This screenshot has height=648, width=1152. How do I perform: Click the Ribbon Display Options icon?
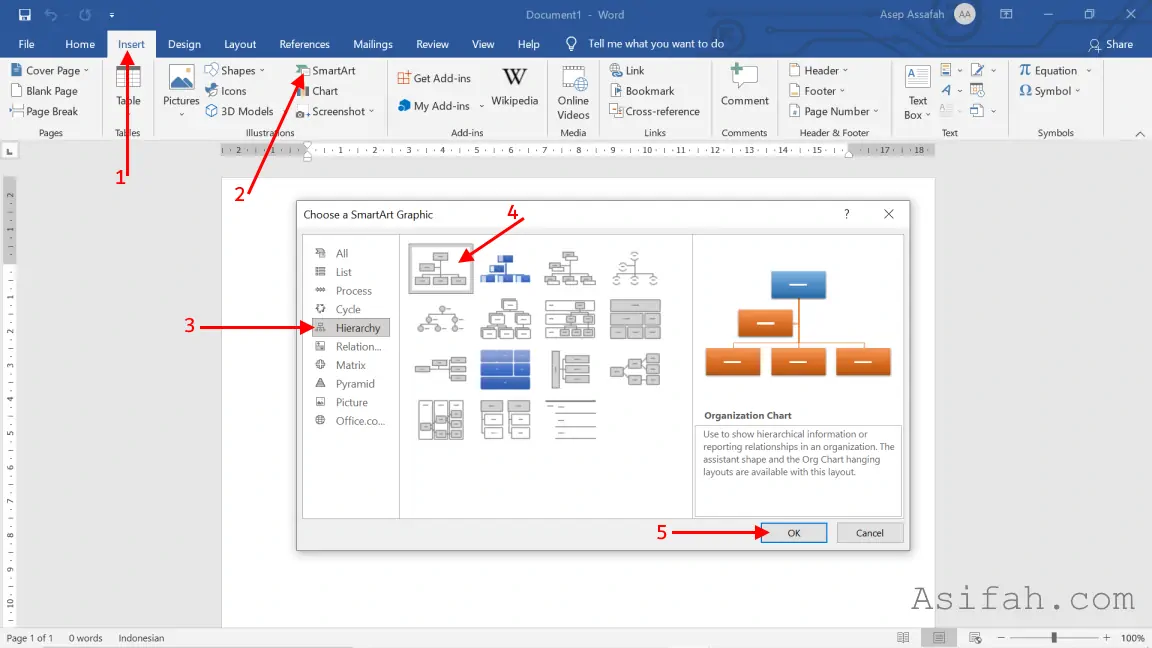pos(1006,15)
